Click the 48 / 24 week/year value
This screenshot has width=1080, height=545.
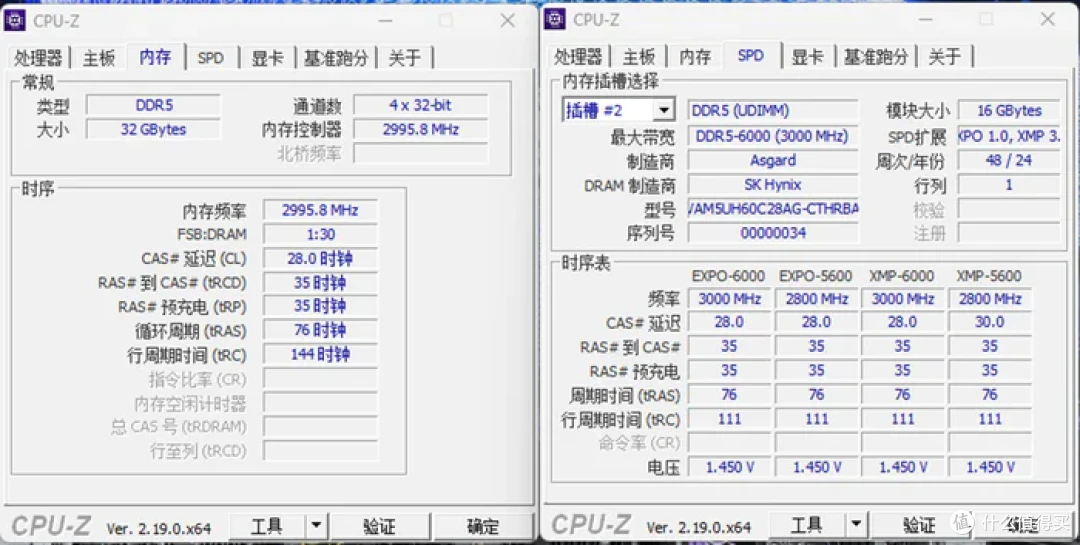click(x=1009, y=161)
